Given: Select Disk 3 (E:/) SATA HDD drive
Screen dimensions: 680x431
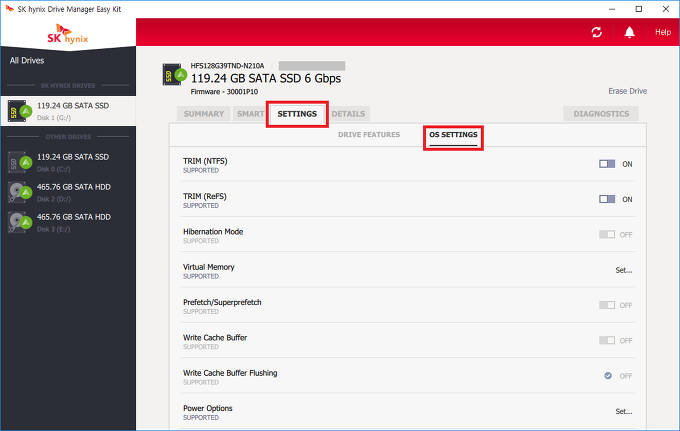Looking at the screenshot, I should [68, 222].
